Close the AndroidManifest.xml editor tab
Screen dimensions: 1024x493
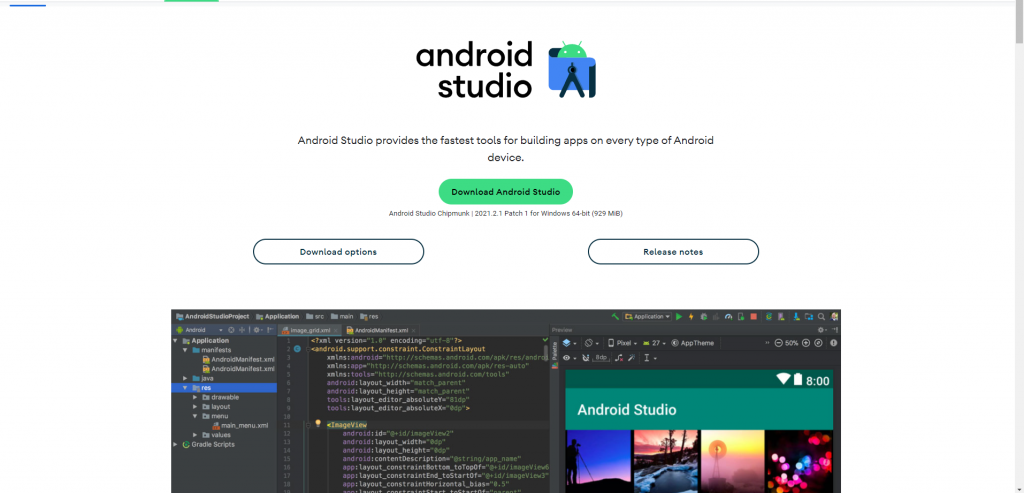[413, 330]
